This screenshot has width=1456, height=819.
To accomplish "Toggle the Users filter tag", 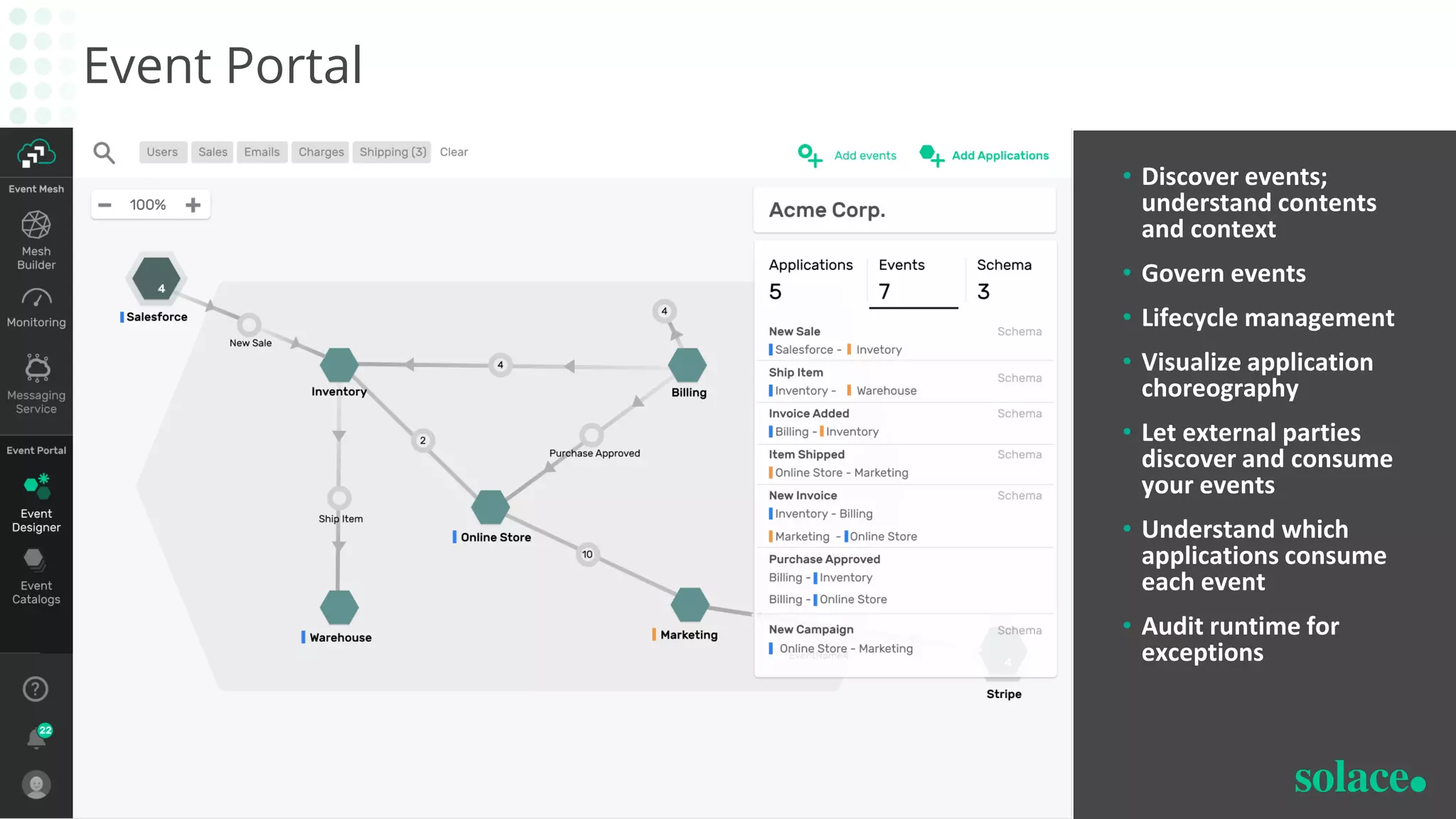I will coord(162,152).
